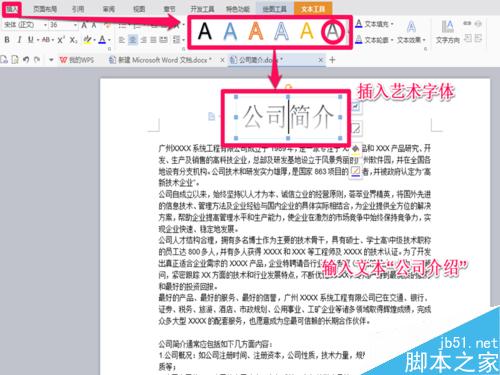Justify the paragraph text
Image resolution: width=500 pixels, height=375 pixels.
coord(153,40)
